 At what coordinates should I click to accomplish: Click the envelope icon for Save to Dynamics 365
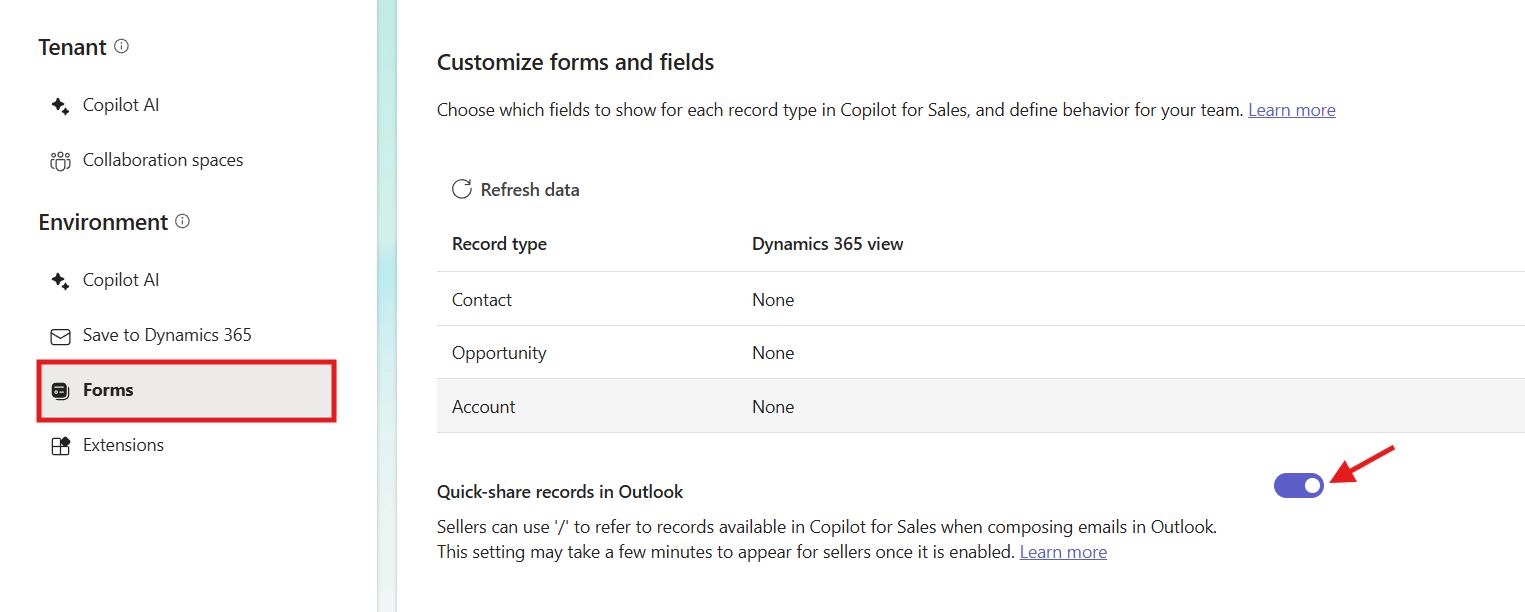60,336
